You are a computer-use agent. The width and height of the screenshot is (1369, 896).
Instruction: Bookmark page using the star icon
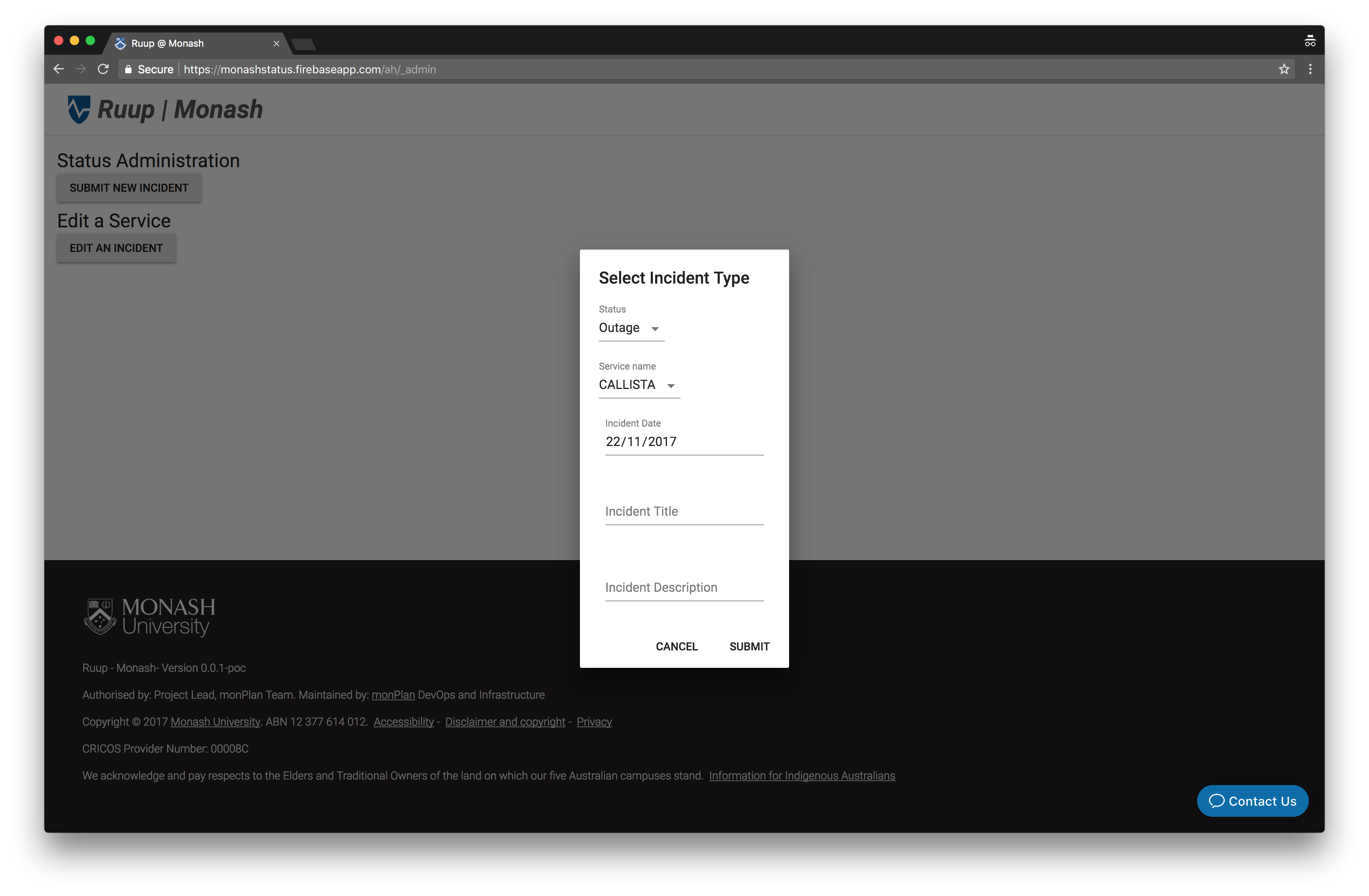tap(1284, 69)
